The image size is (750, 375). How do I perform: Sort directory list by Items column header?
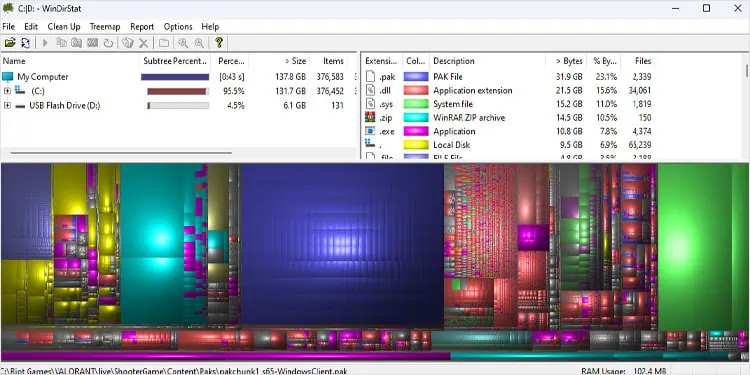328,61
